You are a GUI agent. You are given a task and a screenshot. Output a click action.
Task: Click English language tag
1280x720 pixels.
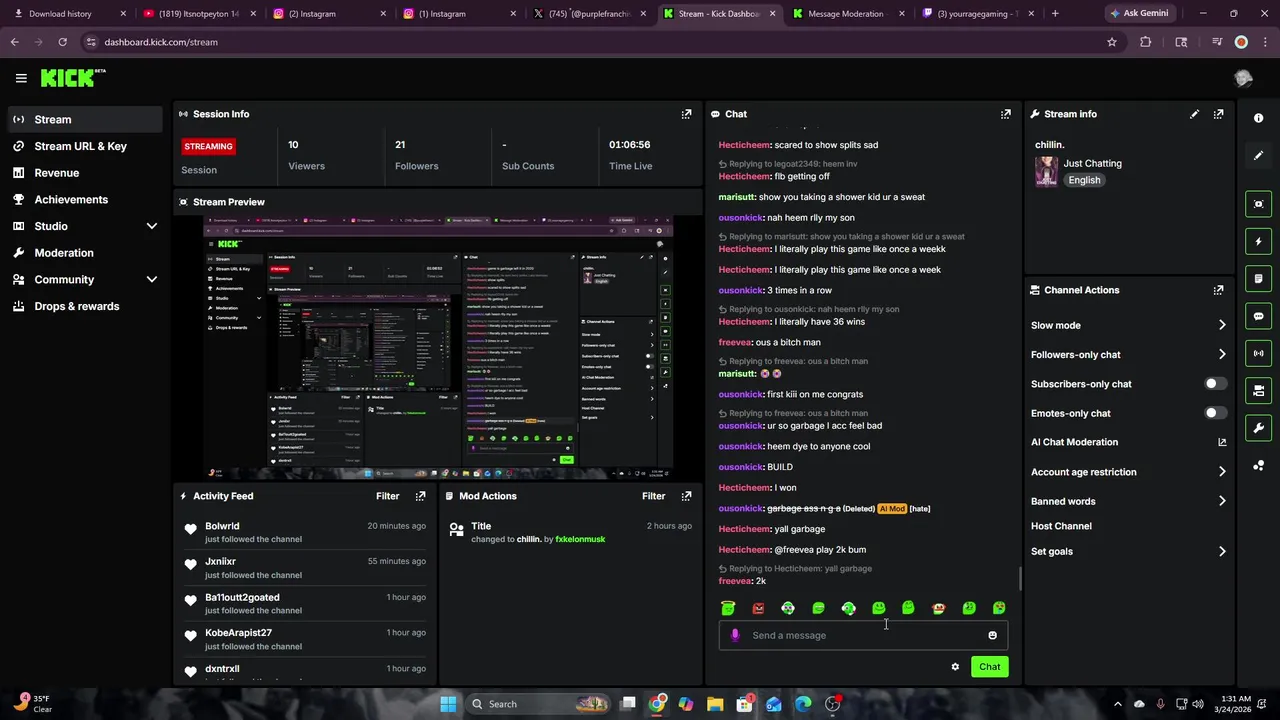[x=1084, y=180]
